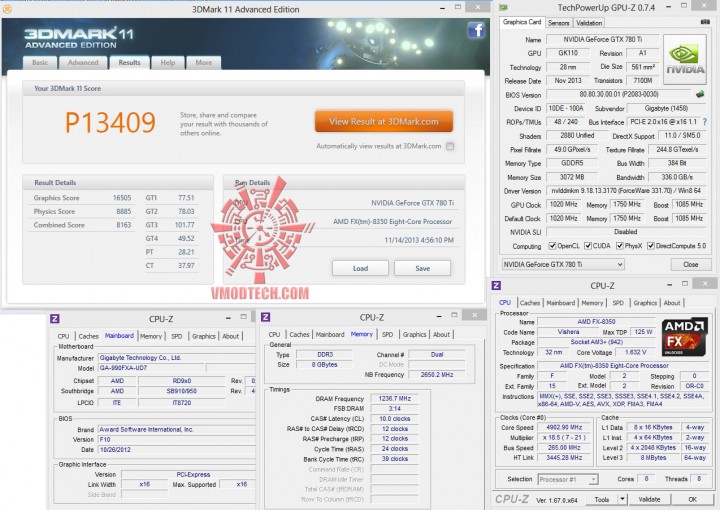Open Graphics tab in CPU-Z Mainboard window
This screenshot has width=720, height=510.
204,336
